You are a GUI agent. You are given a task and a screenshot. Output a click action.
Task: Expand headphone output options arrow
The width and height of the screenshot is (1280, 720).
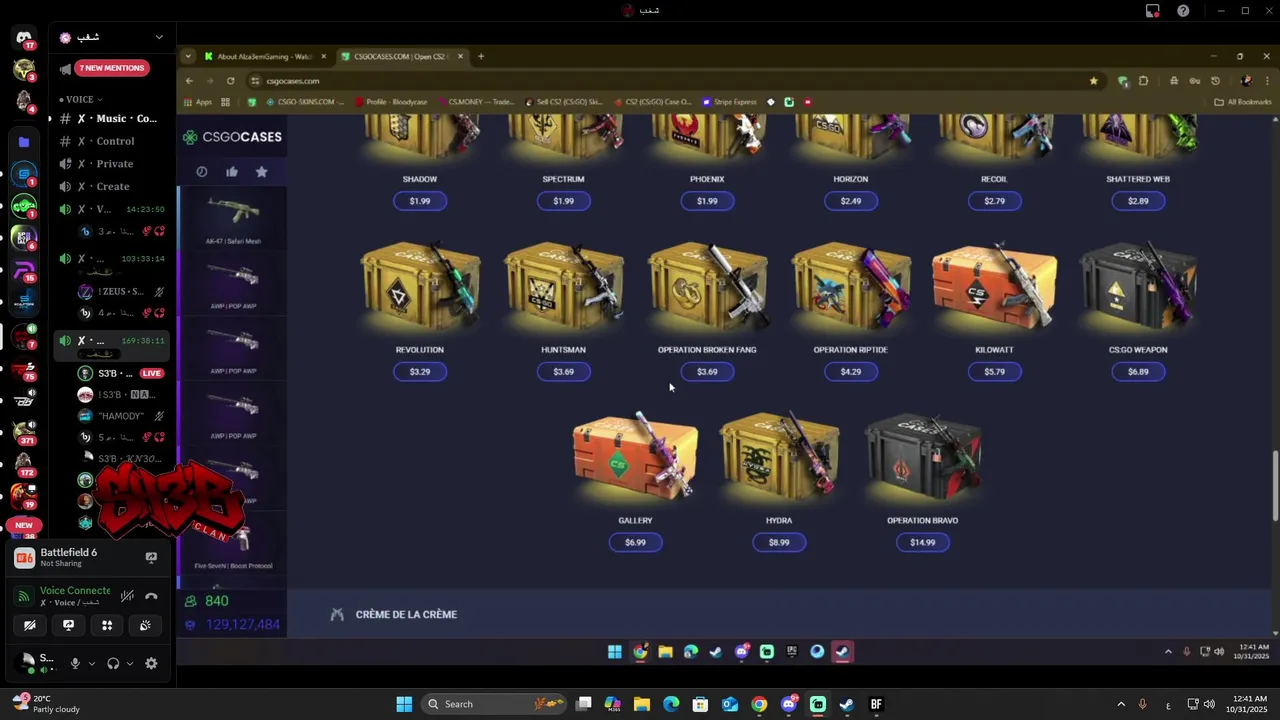click(130, 663)
